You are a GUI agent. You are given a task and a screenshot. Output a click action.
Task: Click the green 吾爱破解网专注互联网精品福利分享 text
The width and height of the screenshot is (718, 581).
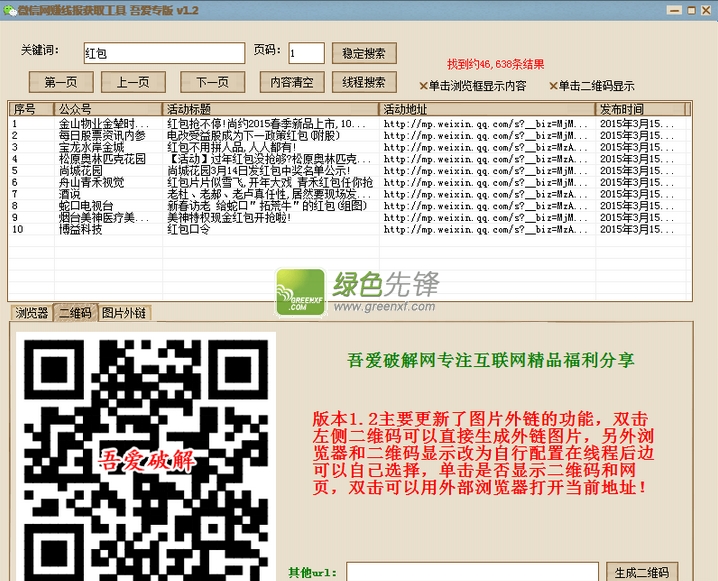(x=490, y=360)
